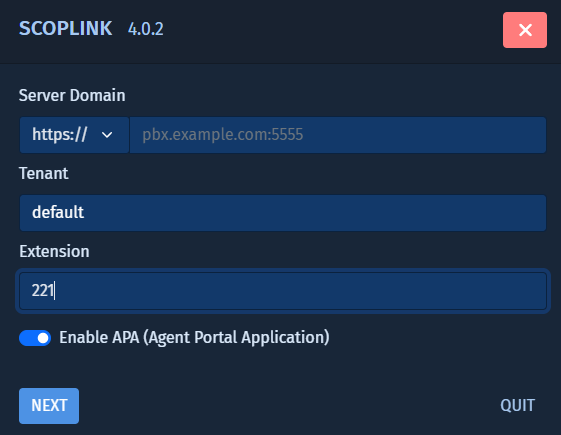Image resolution: width=561 pixels, height=435 pixels.
Task: Open the https:// protocol dropdown
Action: (x=74, y=135)
